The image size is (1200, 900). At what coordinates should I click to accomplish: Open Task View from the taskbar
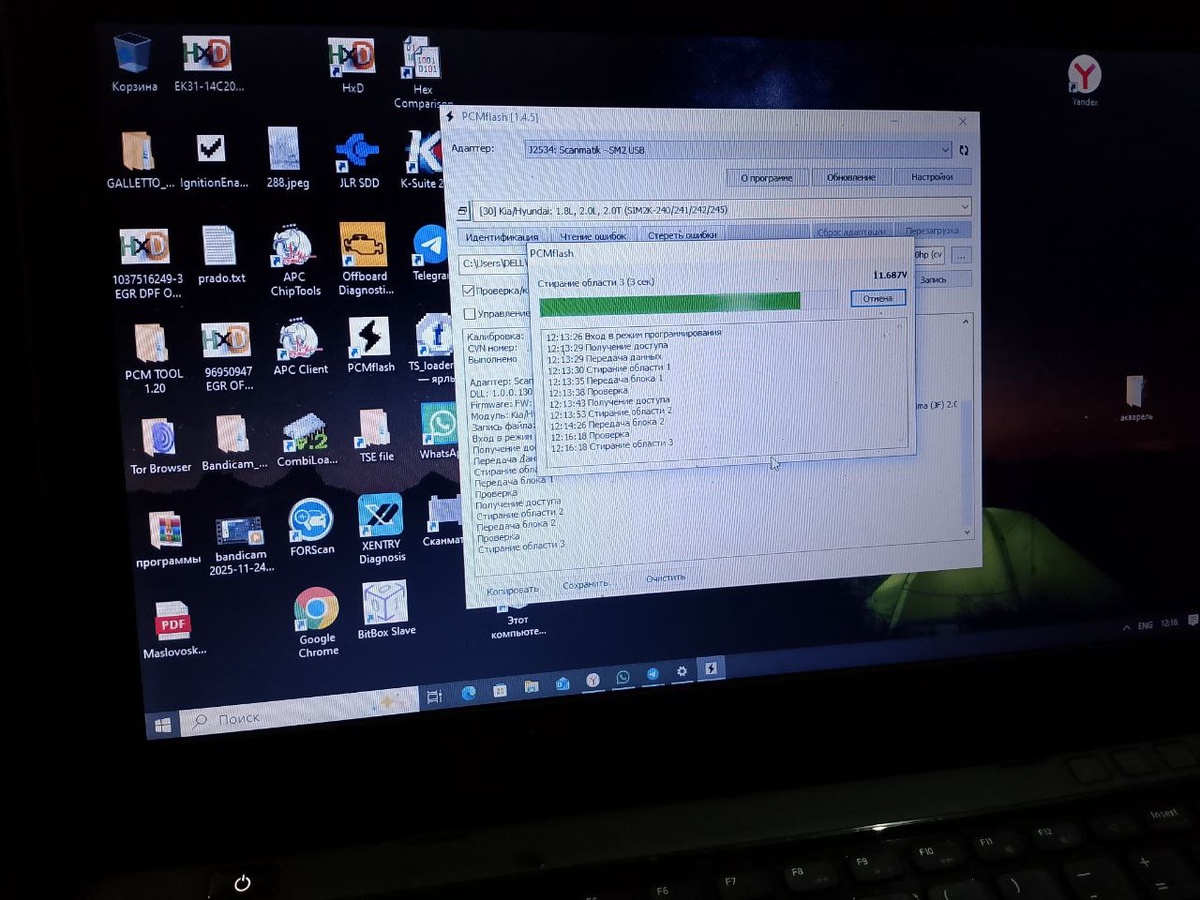coord(434,697)
